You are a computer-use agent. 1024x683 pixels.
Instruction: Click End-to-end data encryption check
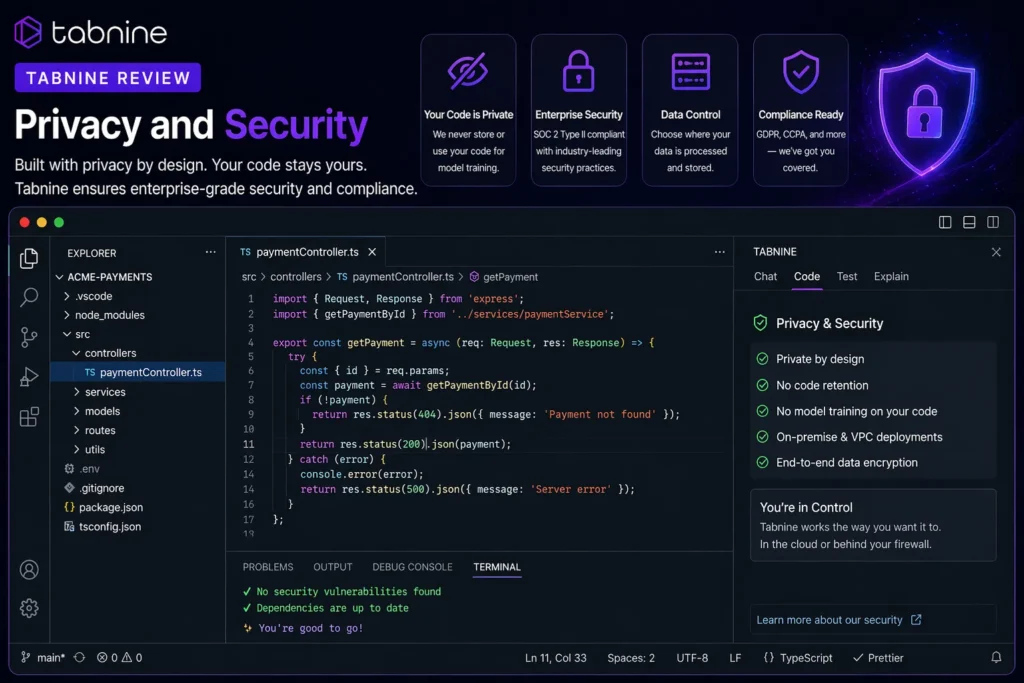click(x=762, y=462)
